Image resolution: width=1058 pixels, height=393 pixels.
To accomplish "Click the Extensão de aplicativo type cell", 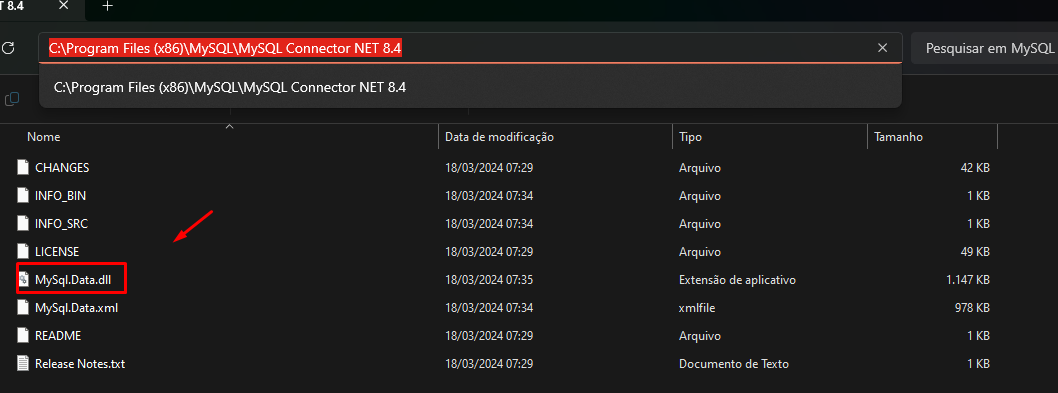I will tap(737, 280).
